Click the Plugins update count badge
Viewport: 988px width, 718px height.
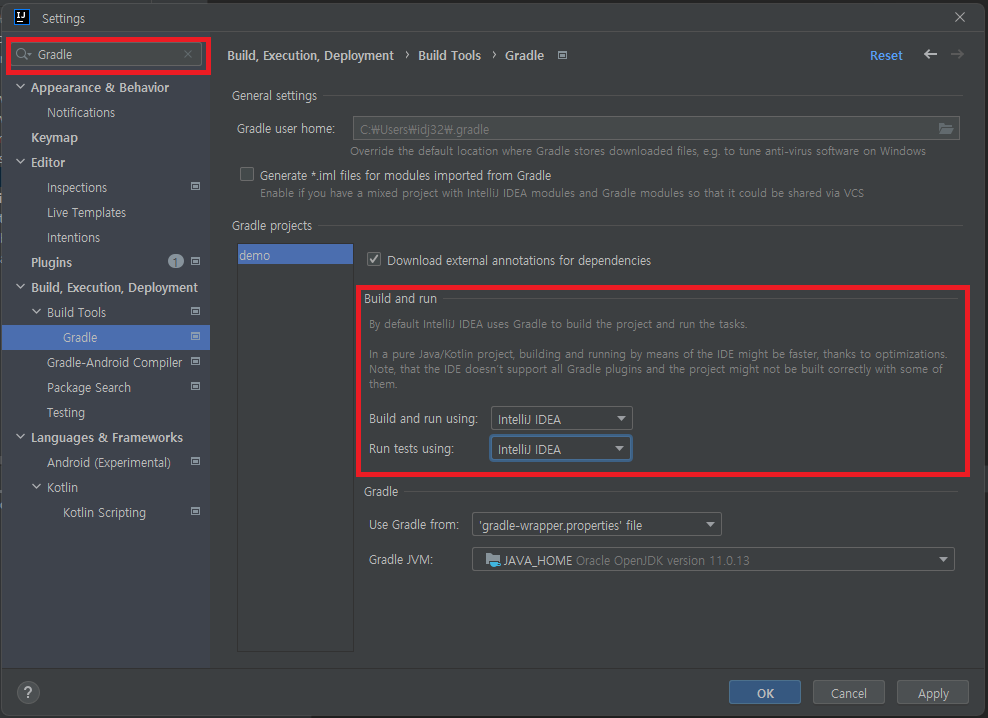[x=176, y=262]
